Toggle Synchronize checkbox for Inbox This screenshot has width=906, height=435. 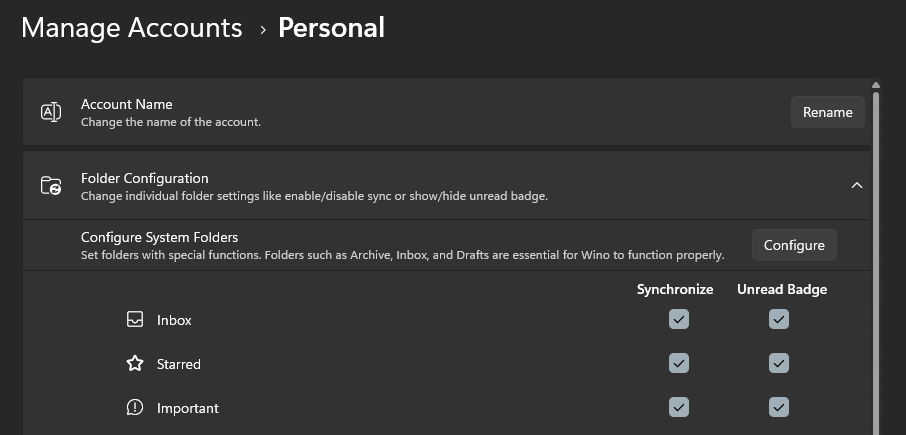(x=678, y=319)
